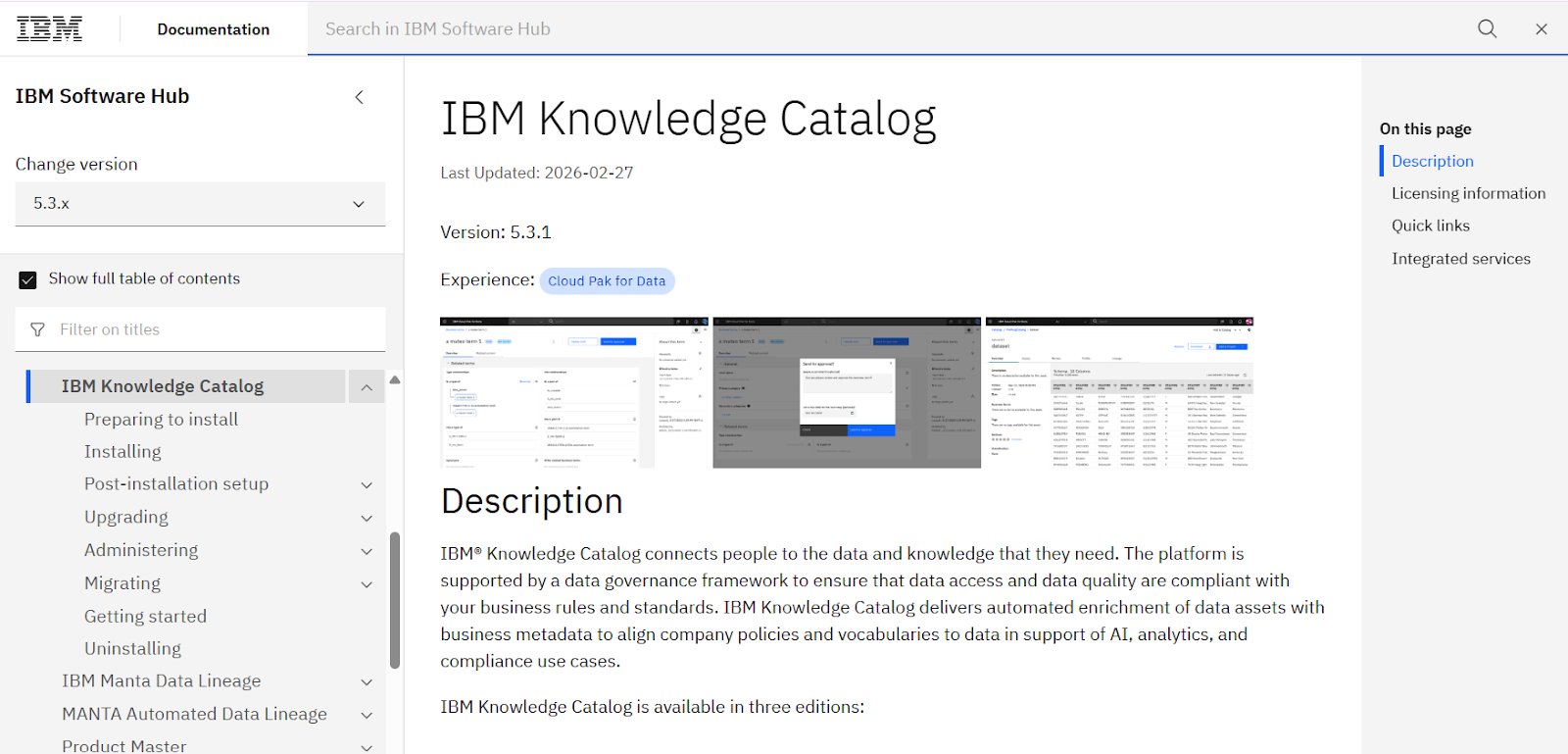This screenshot has height=754, width=1568.
Task: Open the Uninstalling page
Action: click(x=132, y=648)
